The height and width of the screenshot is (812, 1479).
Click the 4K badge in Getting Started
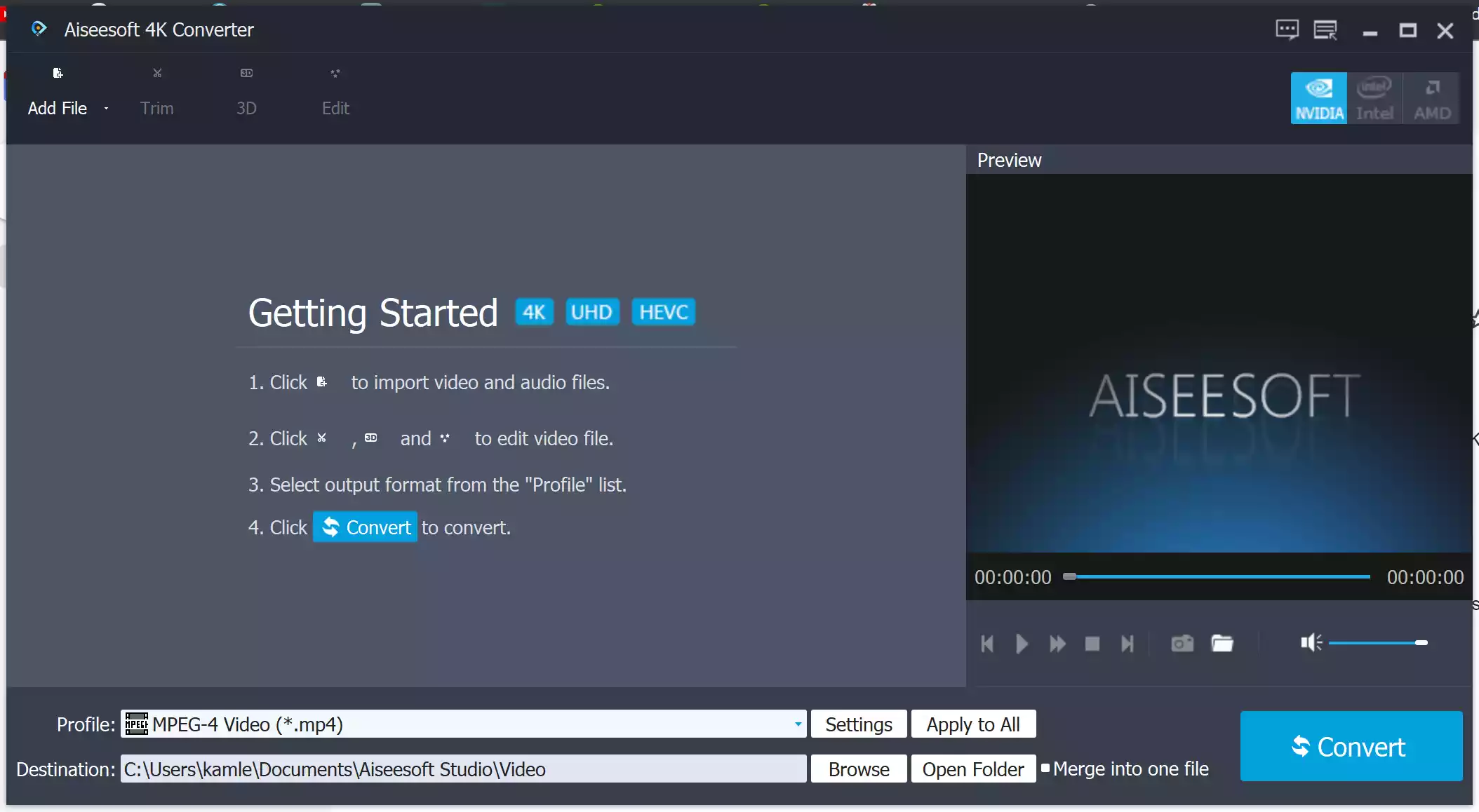[x=534, y=312]
